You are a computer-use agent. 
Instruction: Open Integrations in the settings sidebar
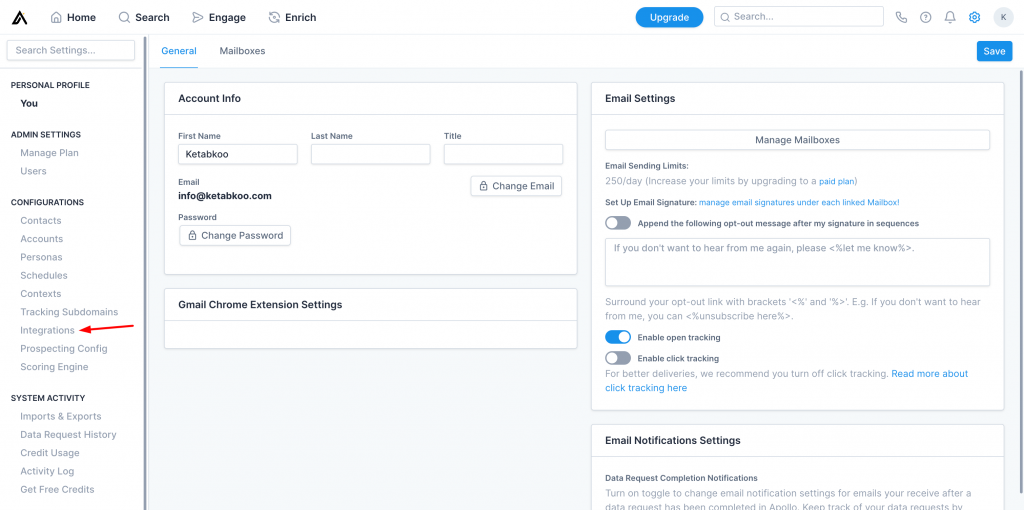[x=47, y=330]
